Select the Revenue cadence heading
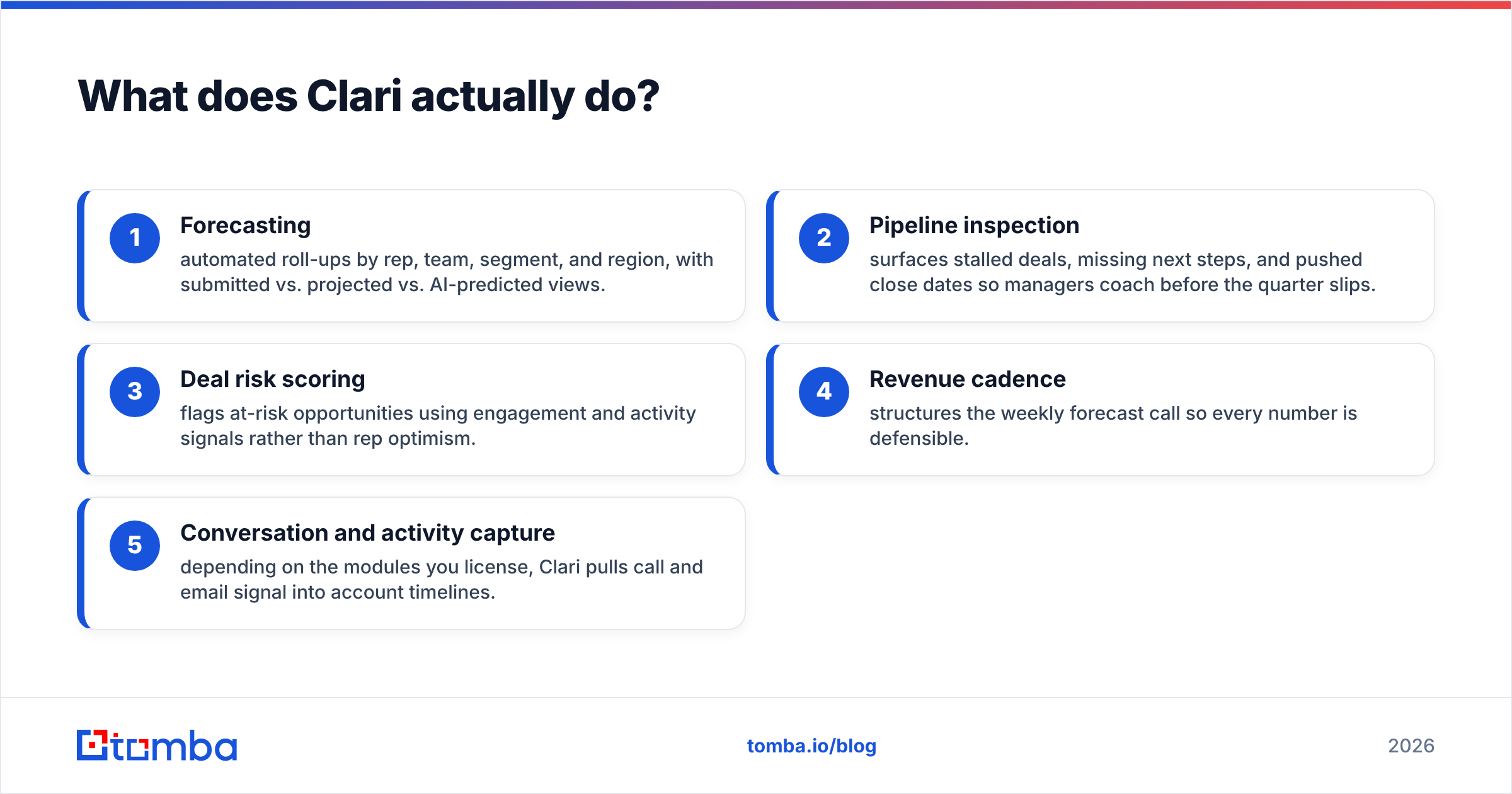 click(968, 379)
